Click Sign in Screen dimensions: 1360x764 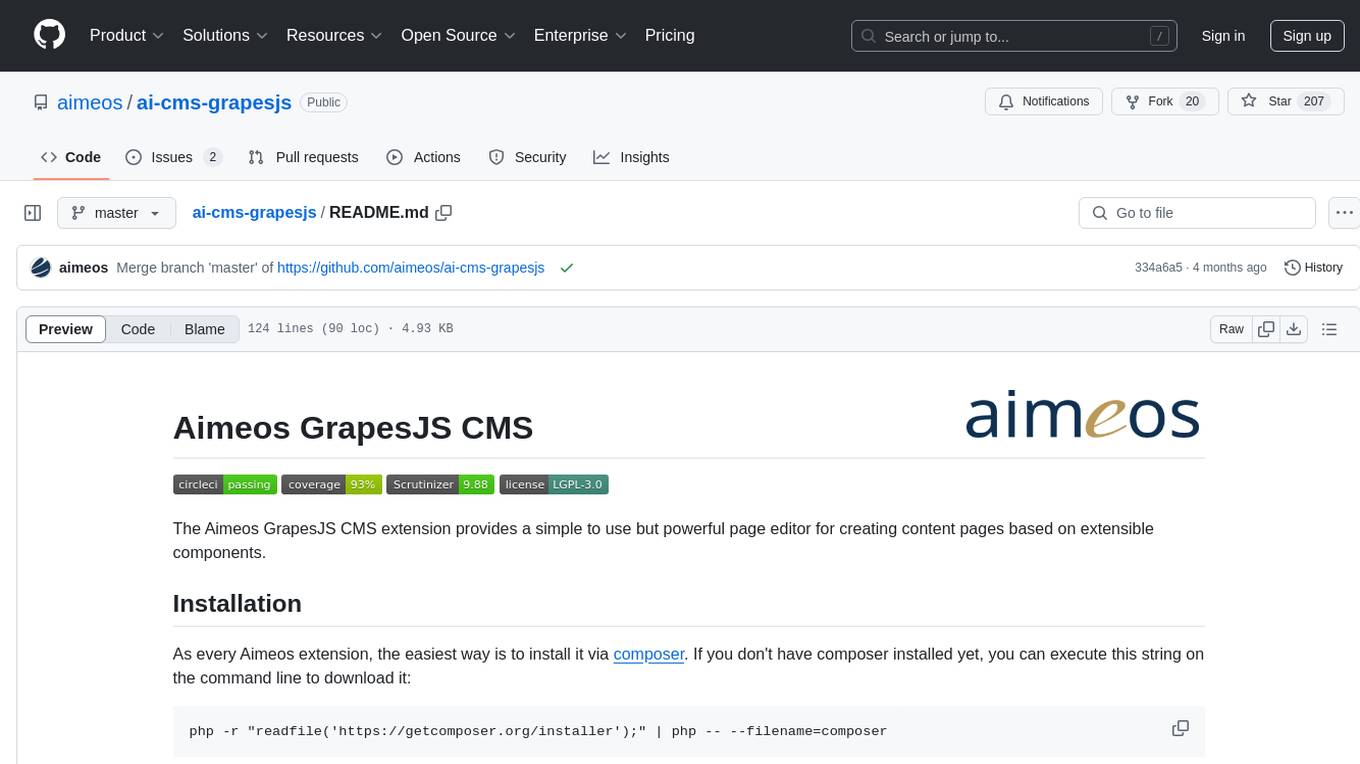point(1223,35)
